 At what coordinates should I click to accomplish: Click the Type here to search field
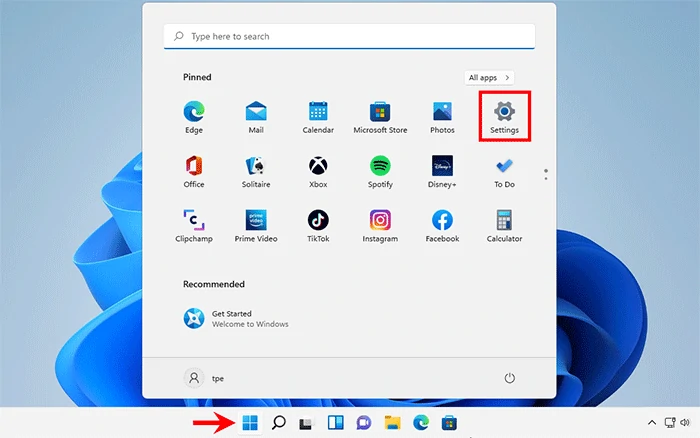pyautogui.click(x=349, y=36)
